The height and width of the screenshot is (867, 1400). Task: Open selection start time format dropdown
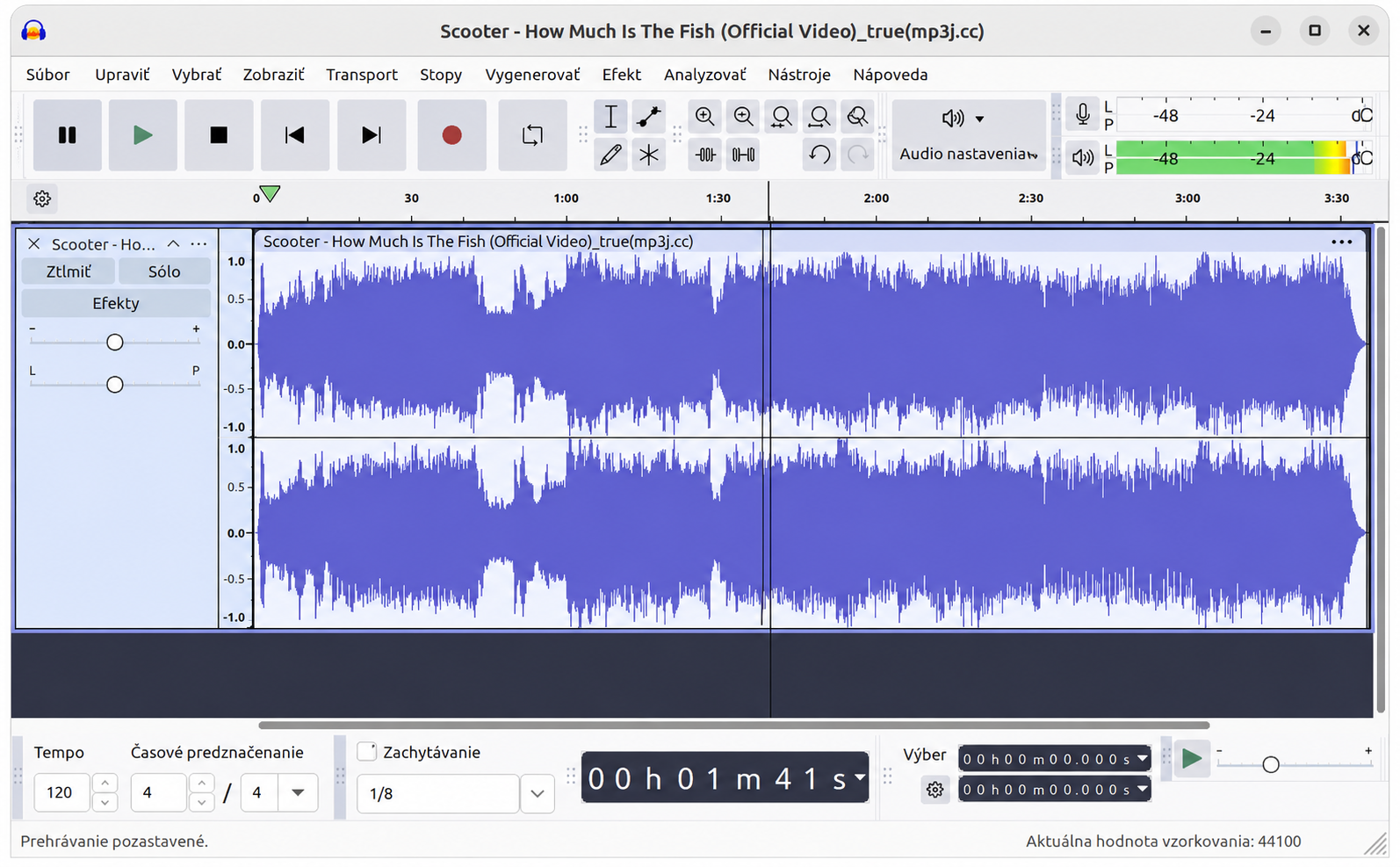1142,758
